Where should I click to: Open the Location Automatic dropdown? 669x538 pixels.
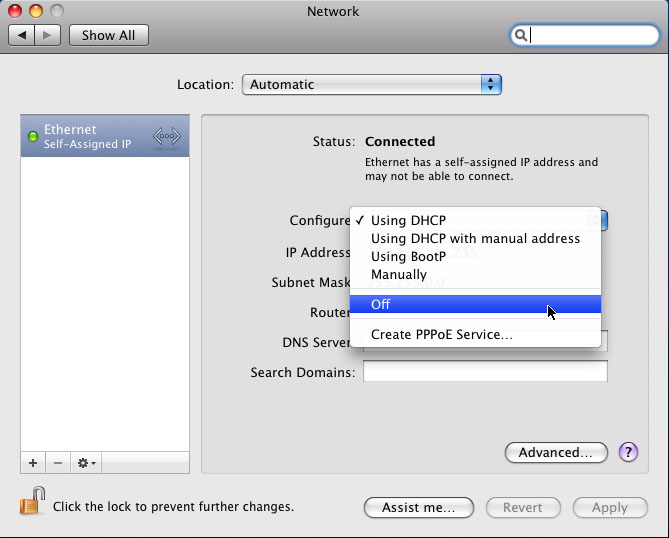pos(372,84)
